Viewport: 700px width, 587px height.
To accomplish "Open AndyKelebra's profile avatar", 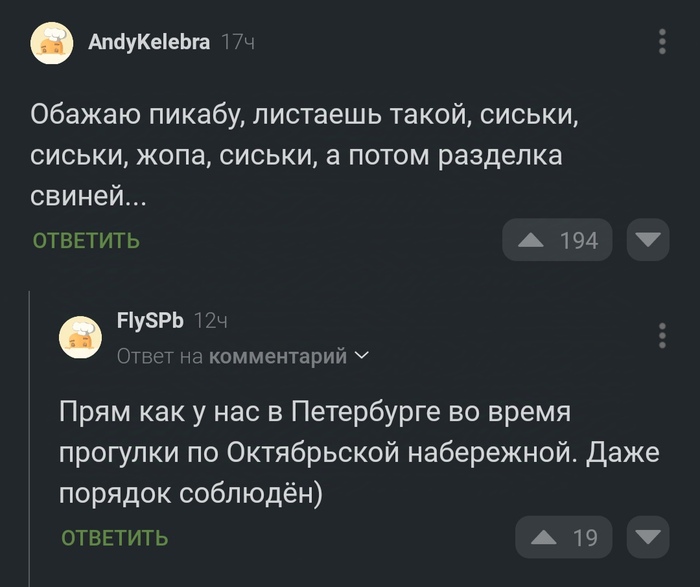I will [52, 43].
